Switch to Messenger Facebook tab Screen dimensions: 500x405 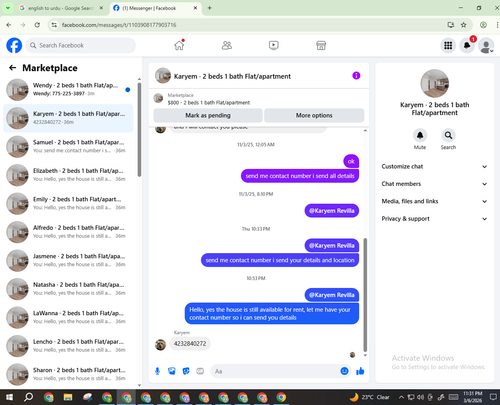pyautogui.click(x=155, y=8)
